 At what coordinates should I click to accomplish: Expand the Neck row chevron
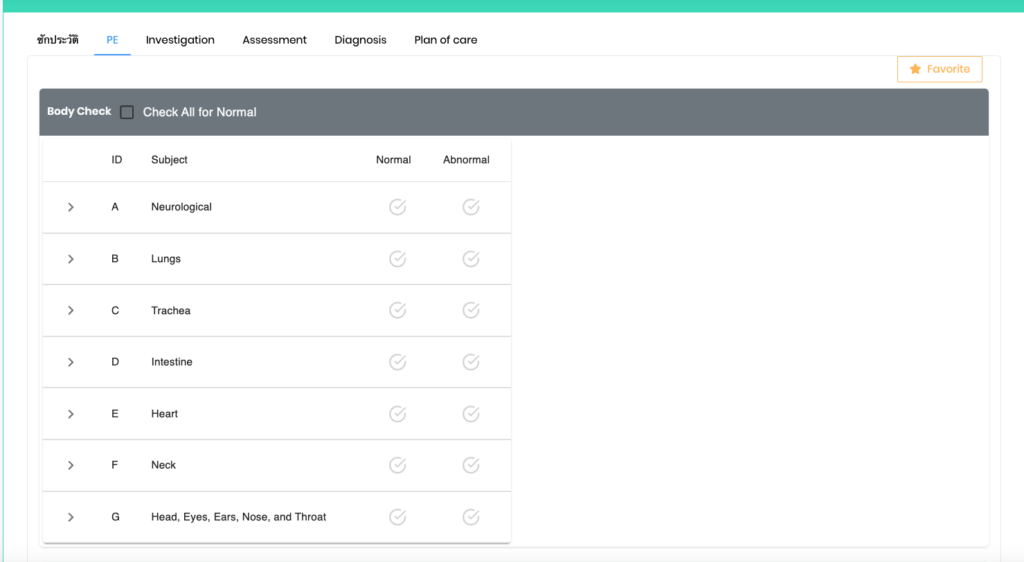click(71, 465)
